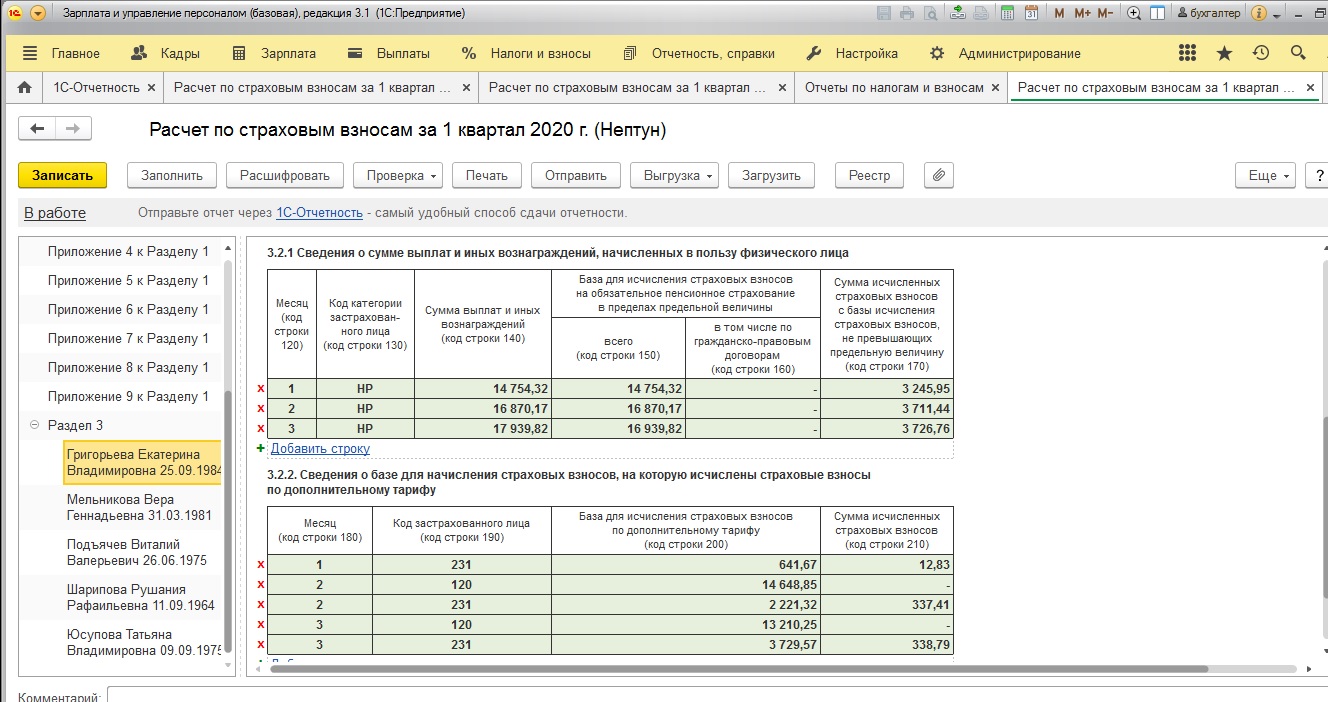Open the Выгрузка dropdown button

pos(674,175)
